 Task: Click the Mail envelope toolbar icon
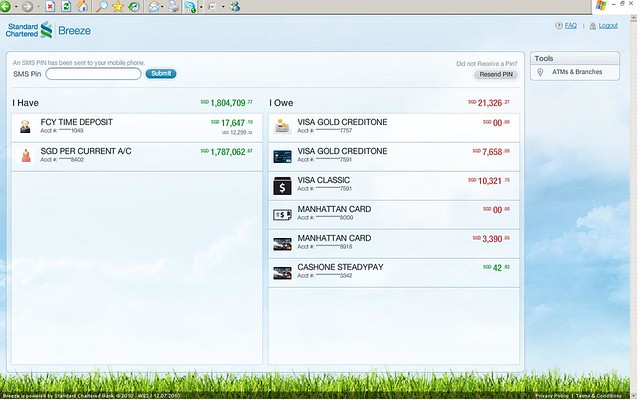tap(153, 6)
